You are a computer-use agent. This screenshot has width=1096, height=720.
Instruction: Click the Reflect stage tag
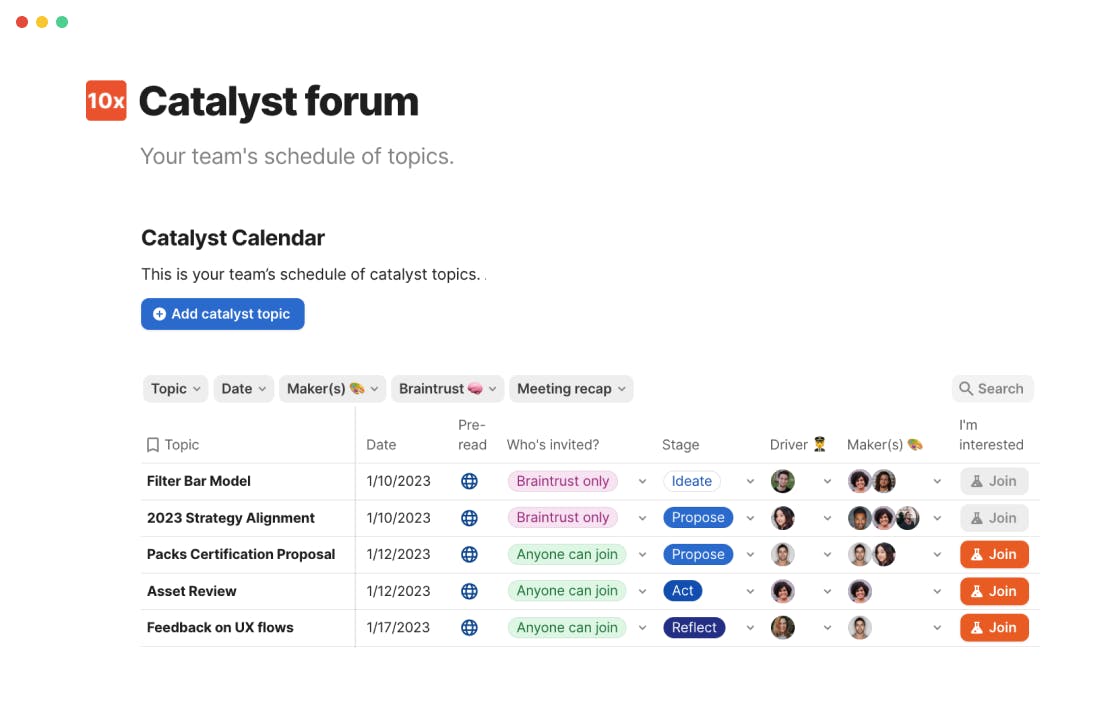694,628
